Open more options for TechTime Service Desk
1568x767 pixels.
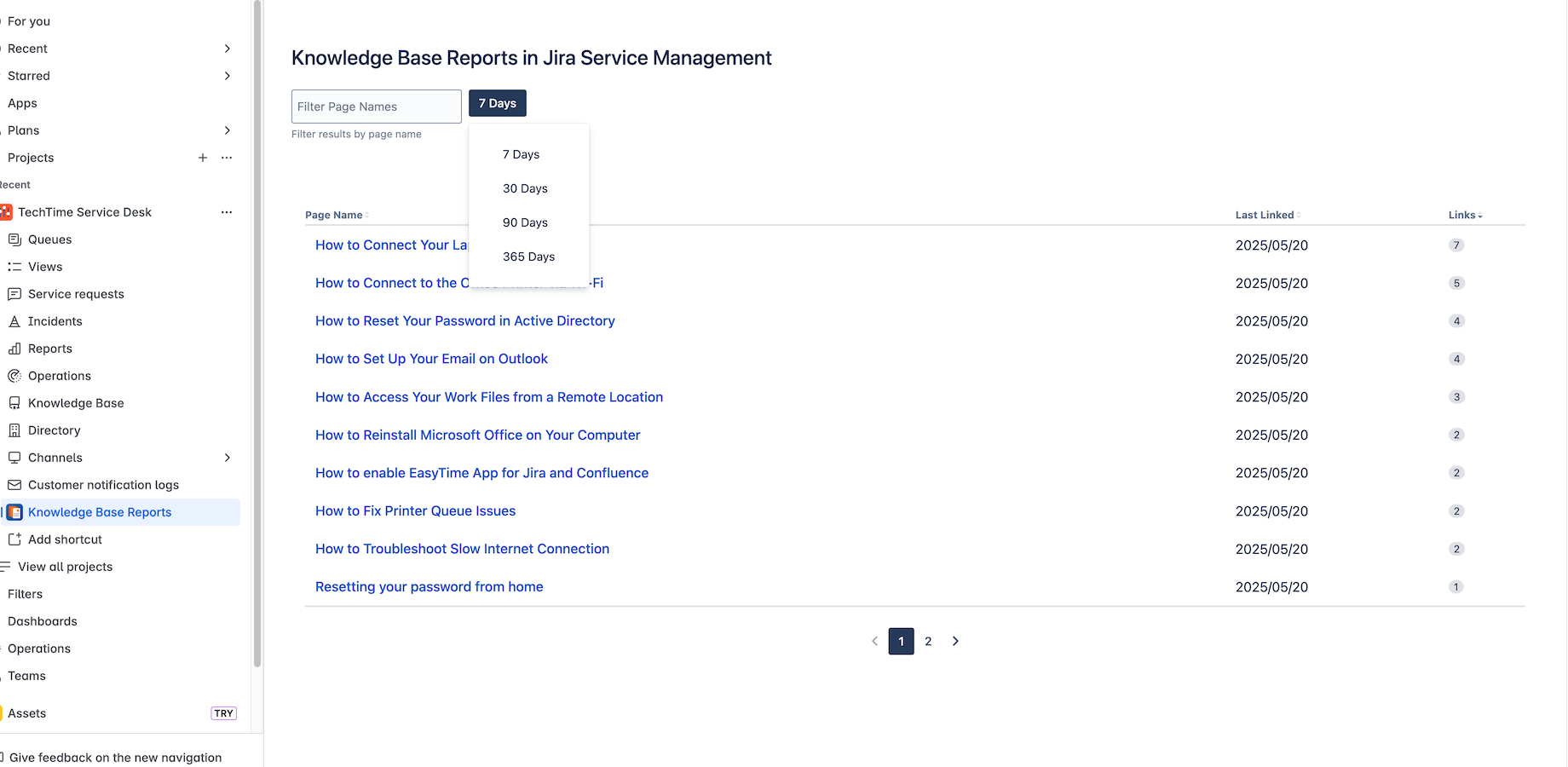tap(227, 212)
